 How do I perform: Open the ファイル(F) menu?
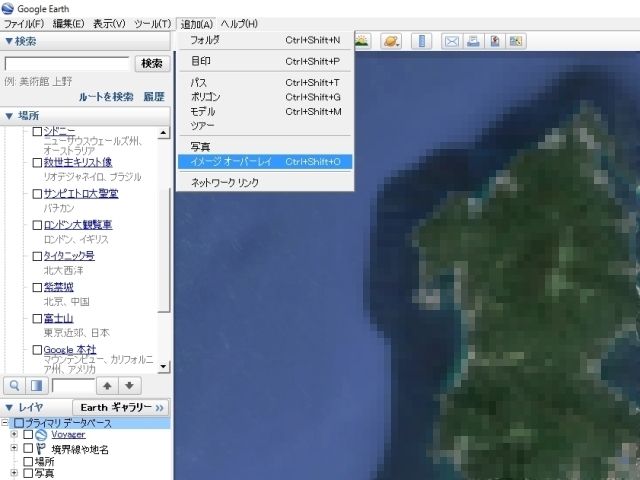pyautogui.click(x=24, y=24)
